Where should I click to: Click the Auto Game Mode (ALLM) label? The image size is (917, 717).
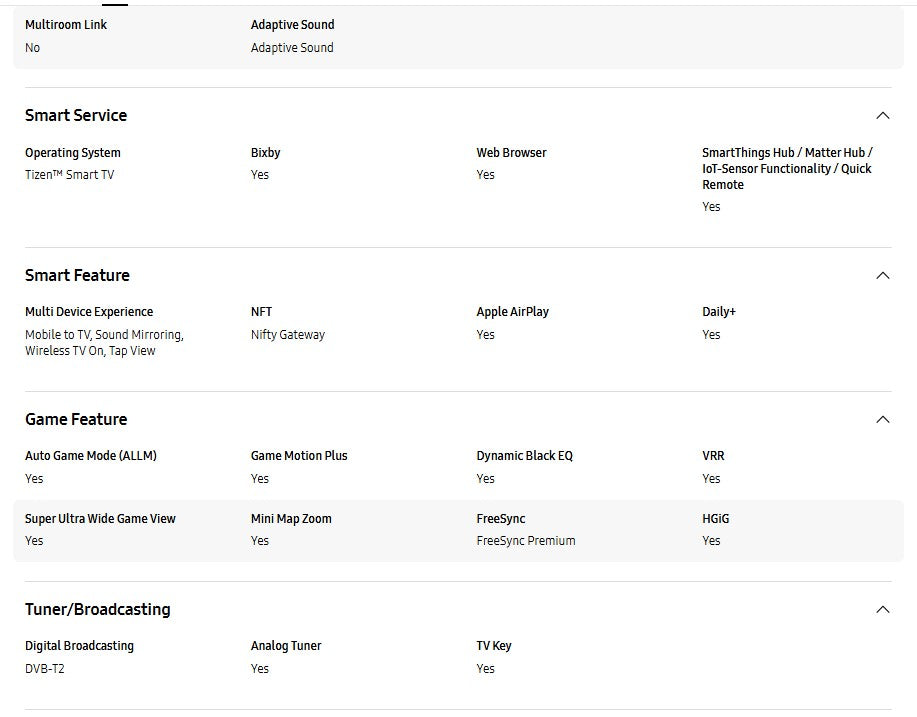[x=90, y=456]
